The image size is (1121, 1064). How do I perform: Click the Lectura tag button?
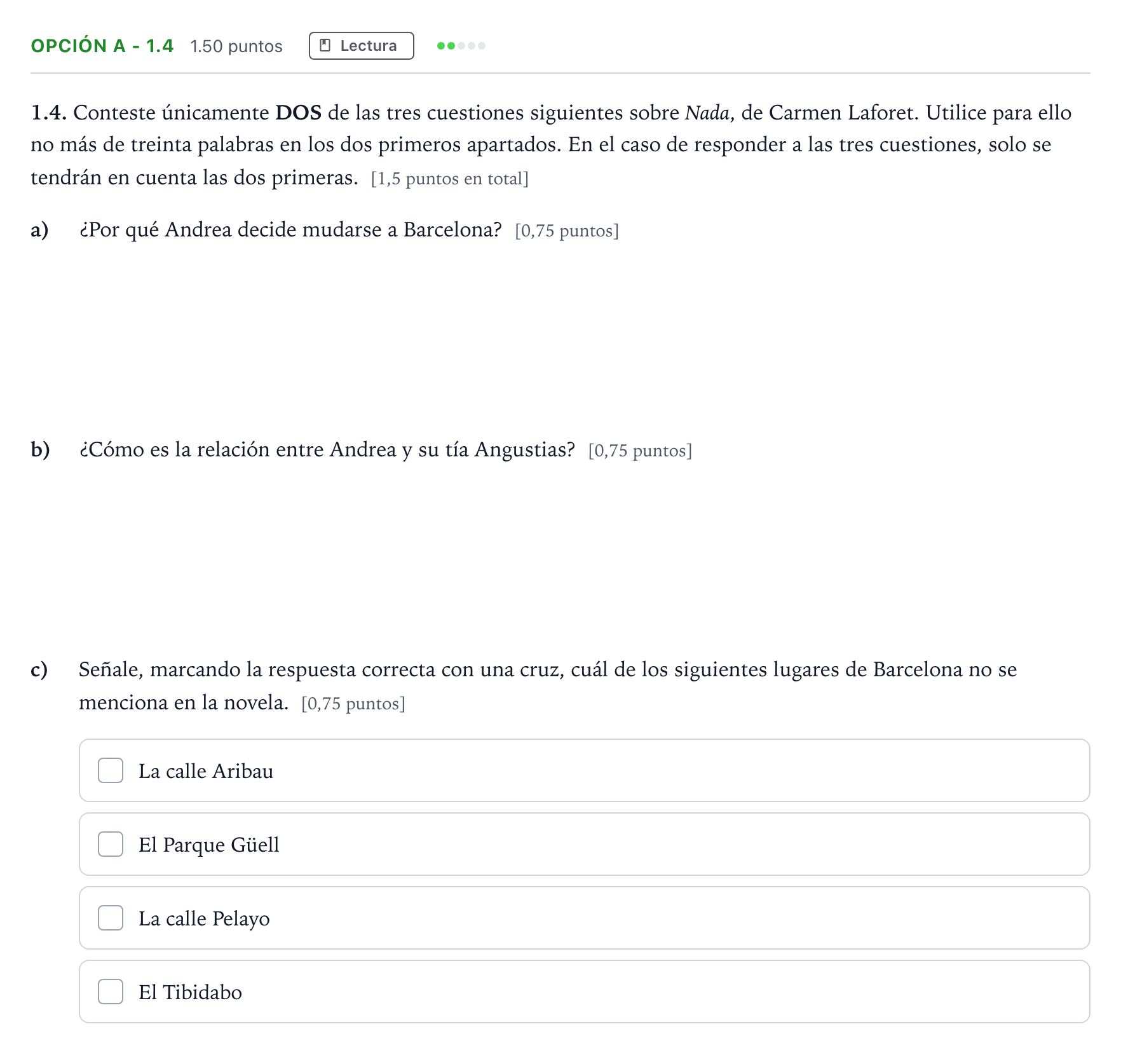point(362,46)
